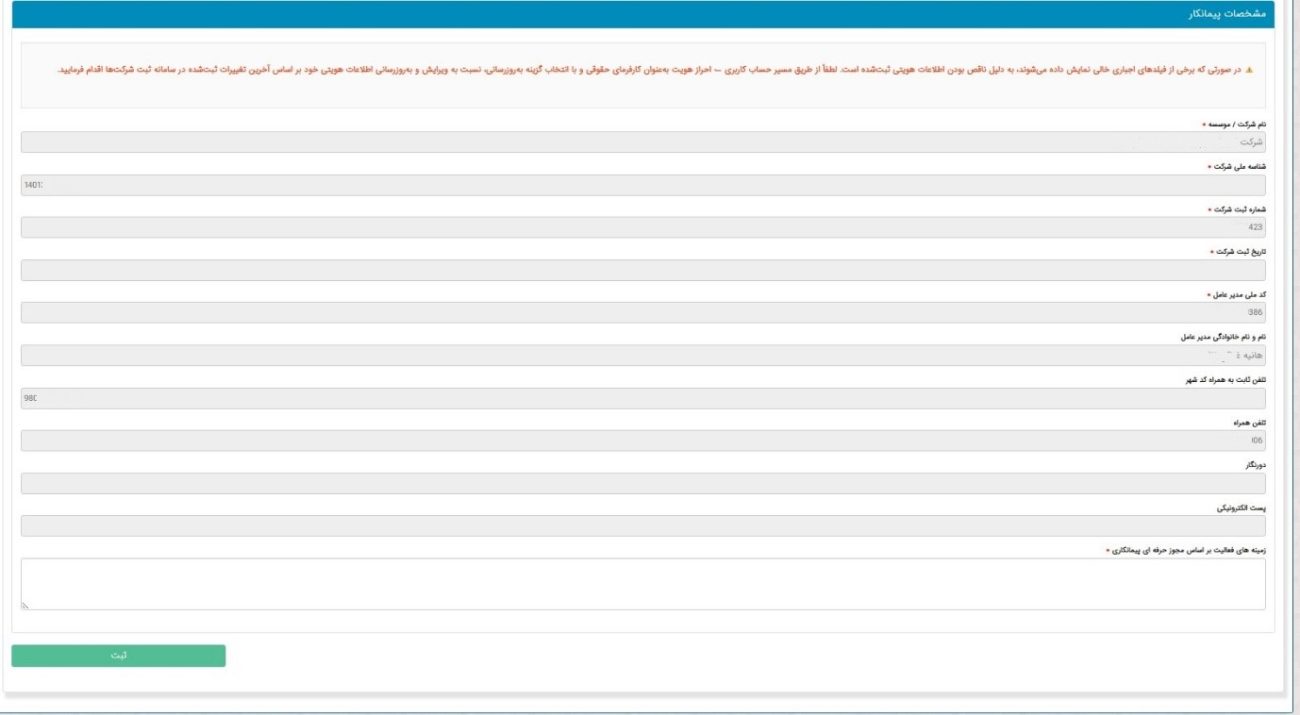Screen dimensions: 1300x715
Task: Click the label نام و نام خانوادگی مدیر عامل
Action: point(1222,337)
